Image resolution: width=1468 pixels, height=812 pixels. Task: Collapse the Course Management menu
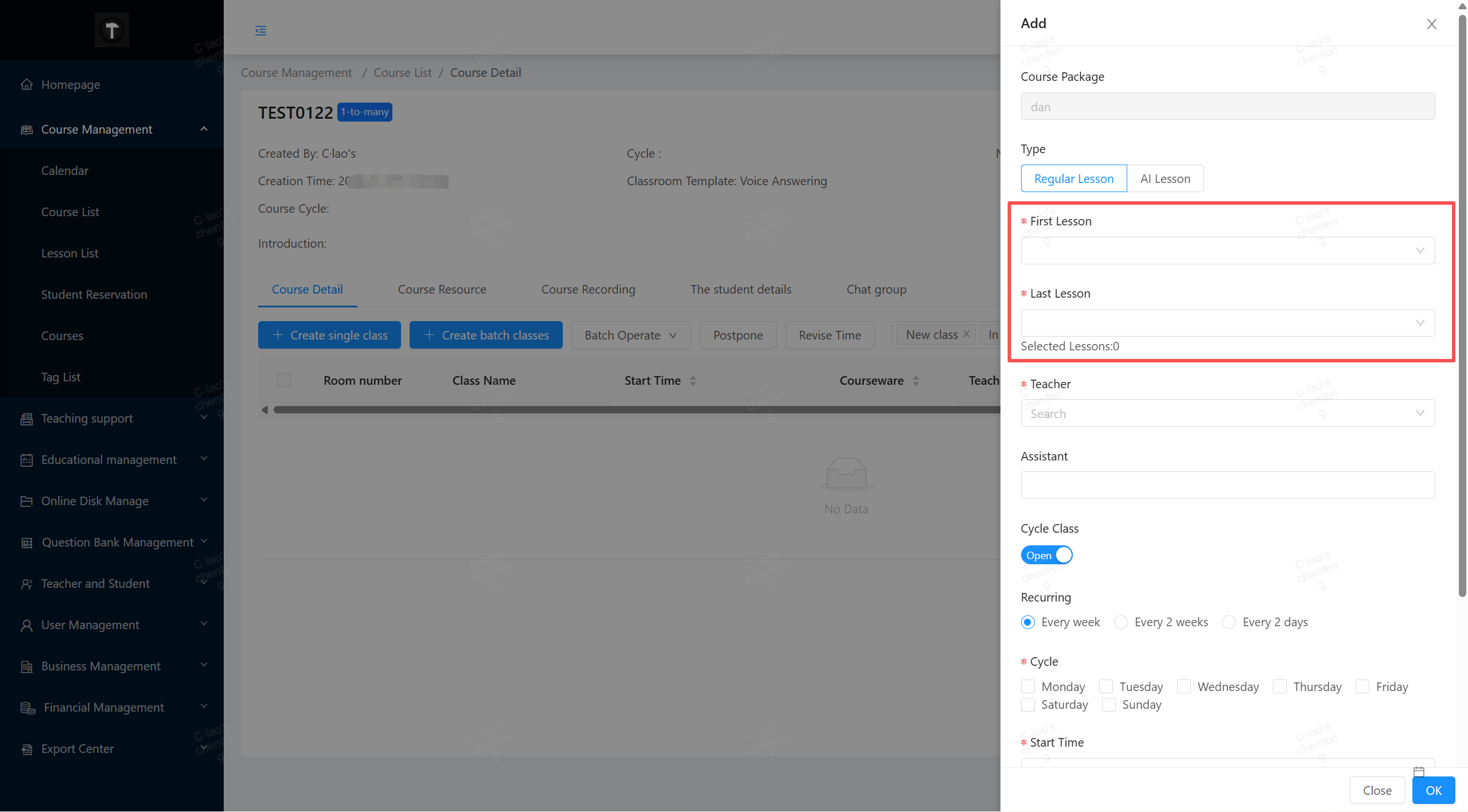tap(204, 129)
